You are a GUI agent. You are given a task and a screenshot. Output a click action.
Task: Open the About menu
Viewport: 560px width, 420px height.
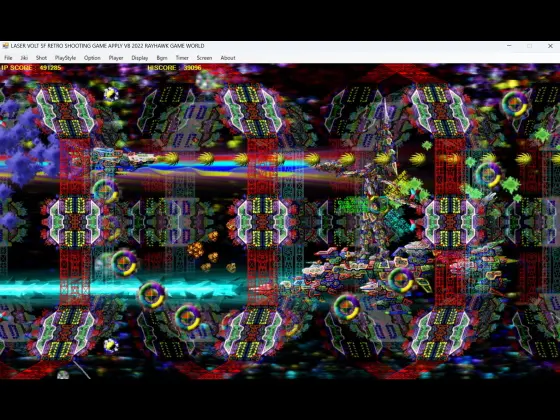pyautogui.click(x=228, y=58)
